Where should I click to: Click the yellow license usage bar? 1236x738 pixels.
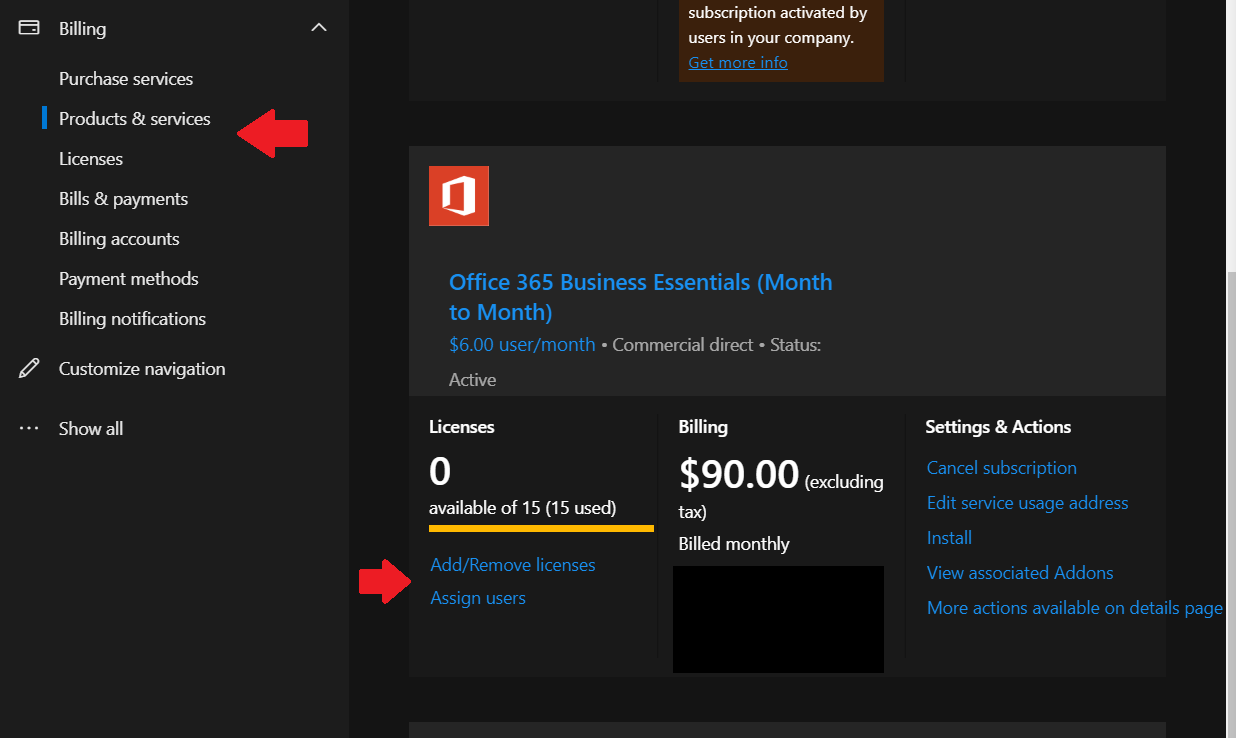pos(541,528)
